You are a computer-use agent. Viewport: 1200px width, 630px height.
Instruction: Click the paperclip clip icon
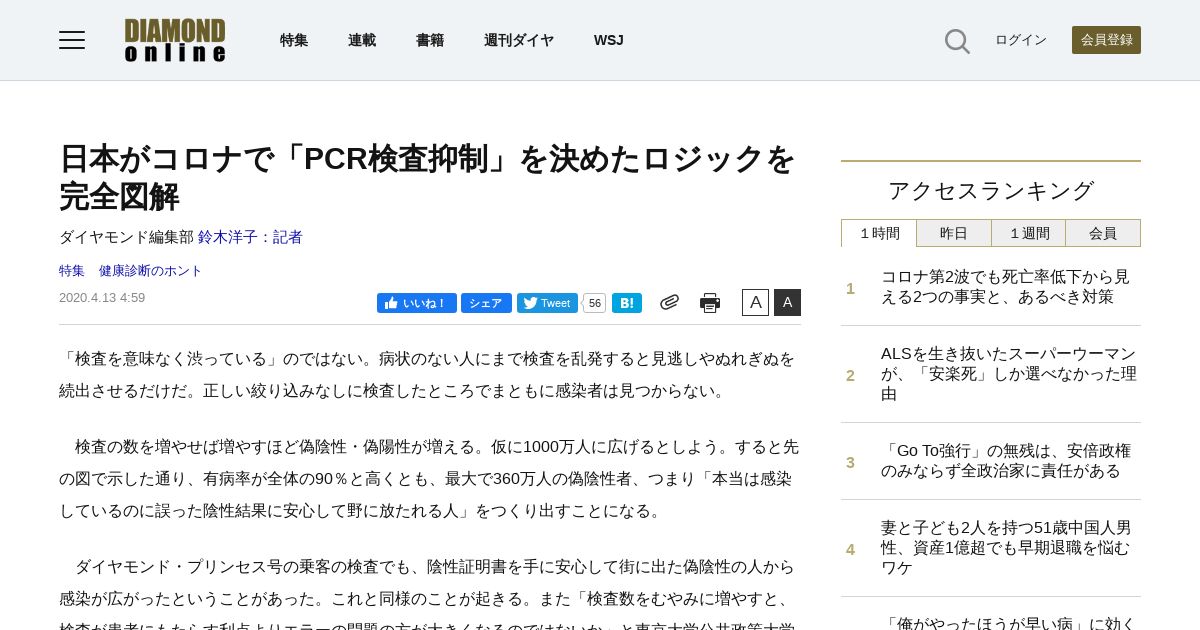pyautogui.click(x=669, y=302)
